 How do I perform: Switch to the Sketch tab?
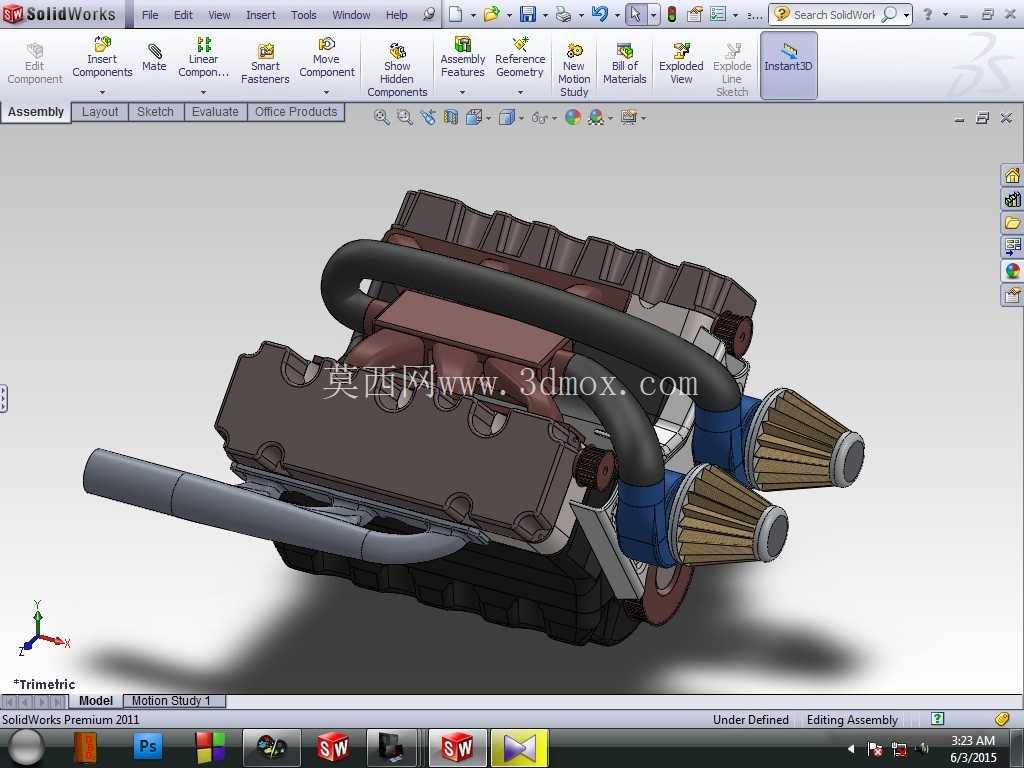pos(155,112)
